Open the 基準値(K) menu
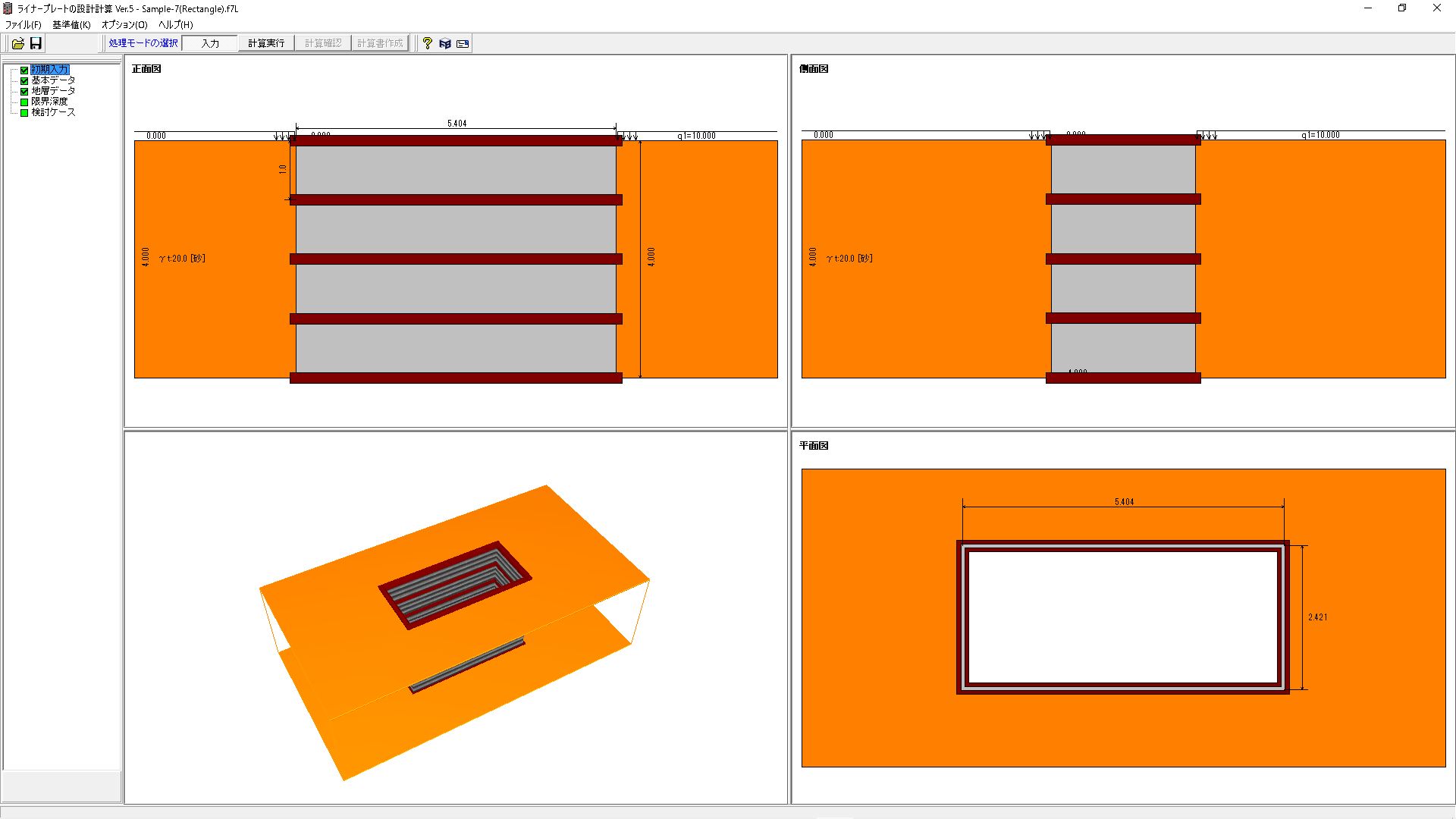The image size is (1456, 819). 71,25
